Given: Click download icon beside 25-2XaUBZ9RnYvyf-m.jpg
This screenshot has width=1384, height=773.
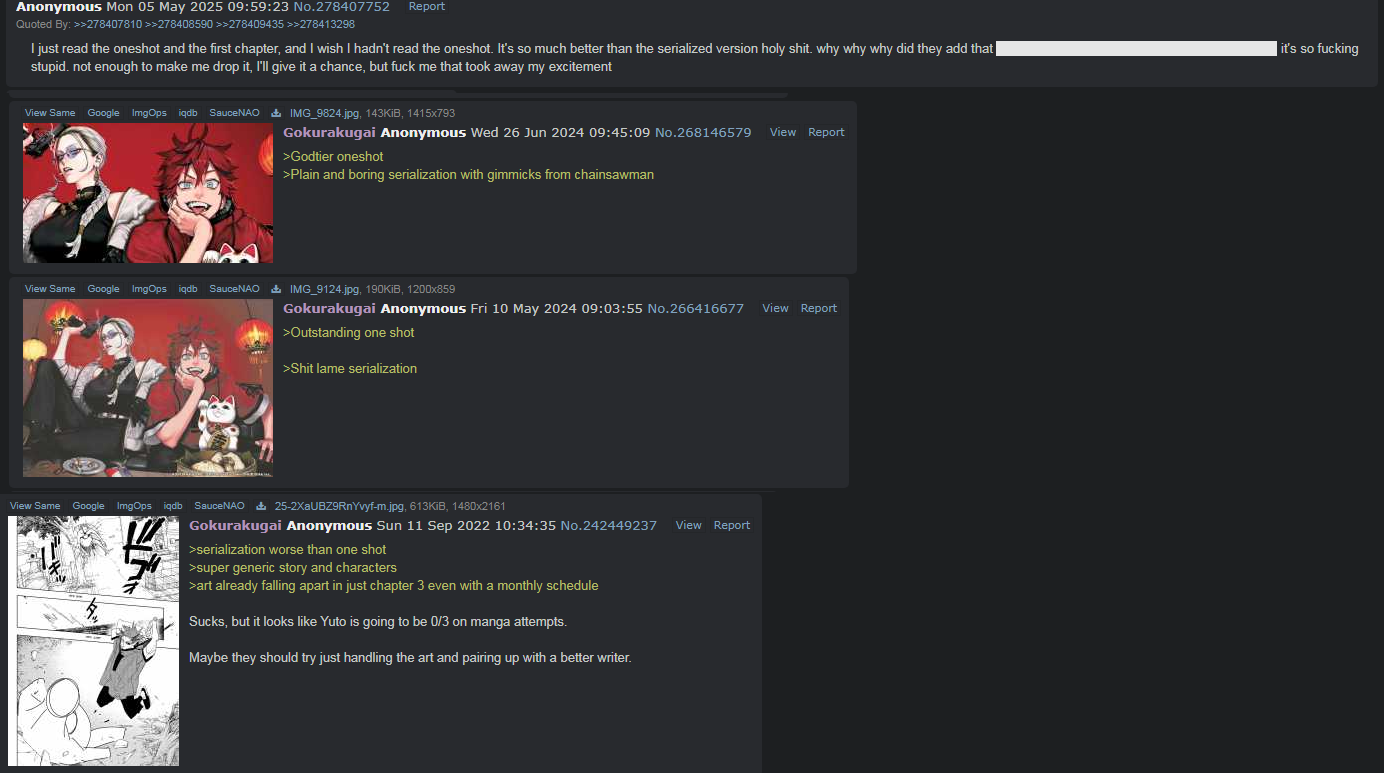Looking at the screenshot, I should 261,506.
